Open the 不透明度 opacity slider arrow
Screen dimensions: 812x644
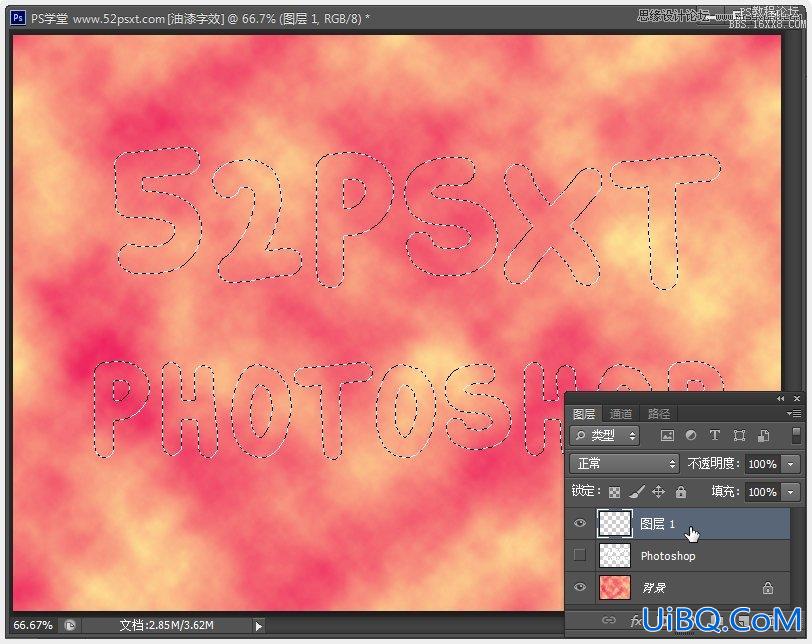coord(791,464)
